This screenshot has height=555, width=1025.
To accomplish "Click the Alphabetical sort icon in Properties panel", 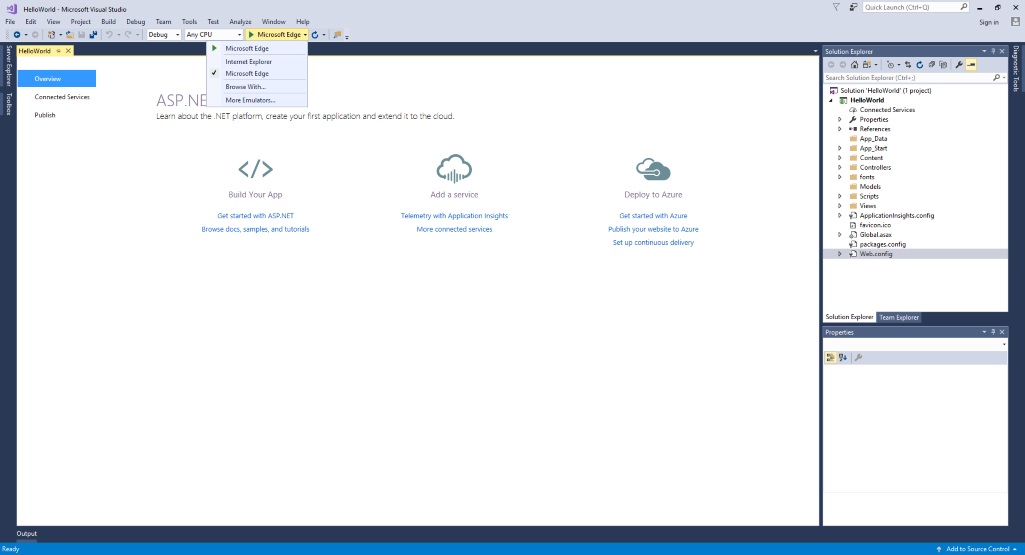I will pyautogui.click(x=843, y=357).
